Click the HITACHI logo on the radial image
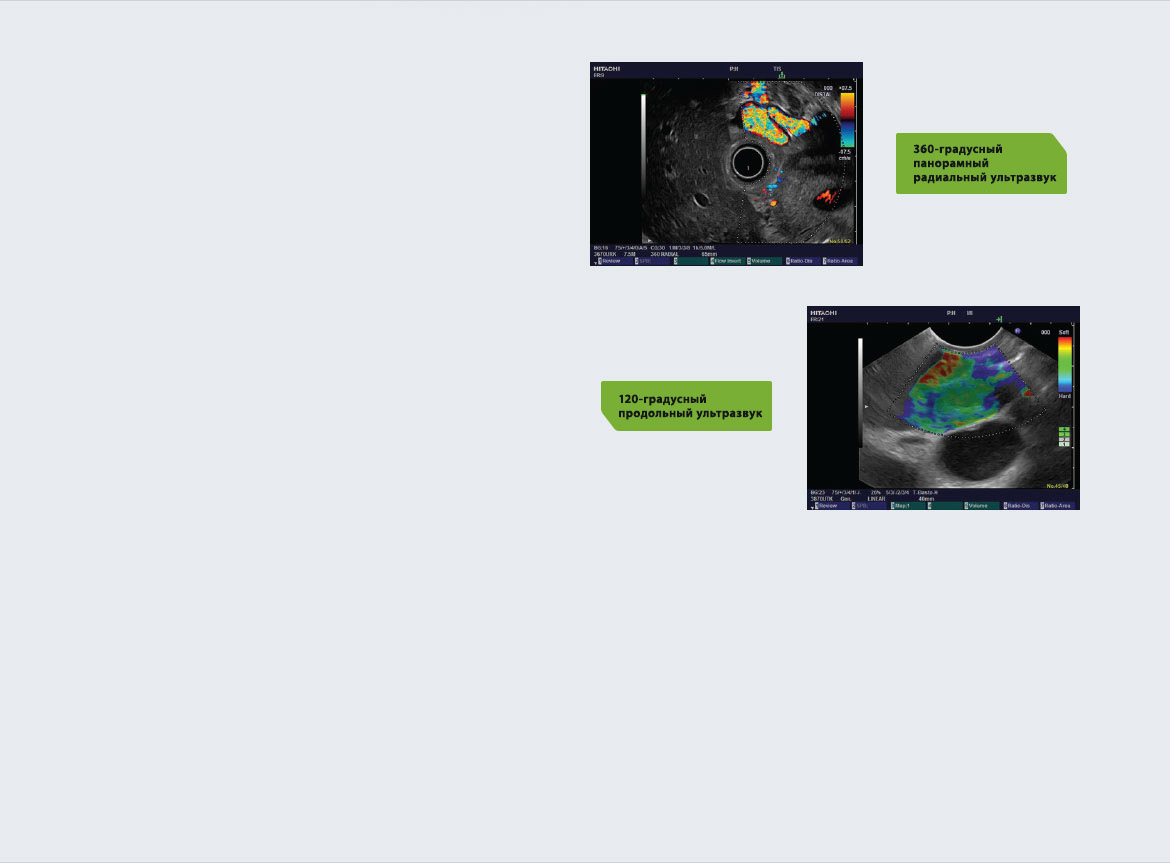1170x863 pixels. click(x=608, y=68)
